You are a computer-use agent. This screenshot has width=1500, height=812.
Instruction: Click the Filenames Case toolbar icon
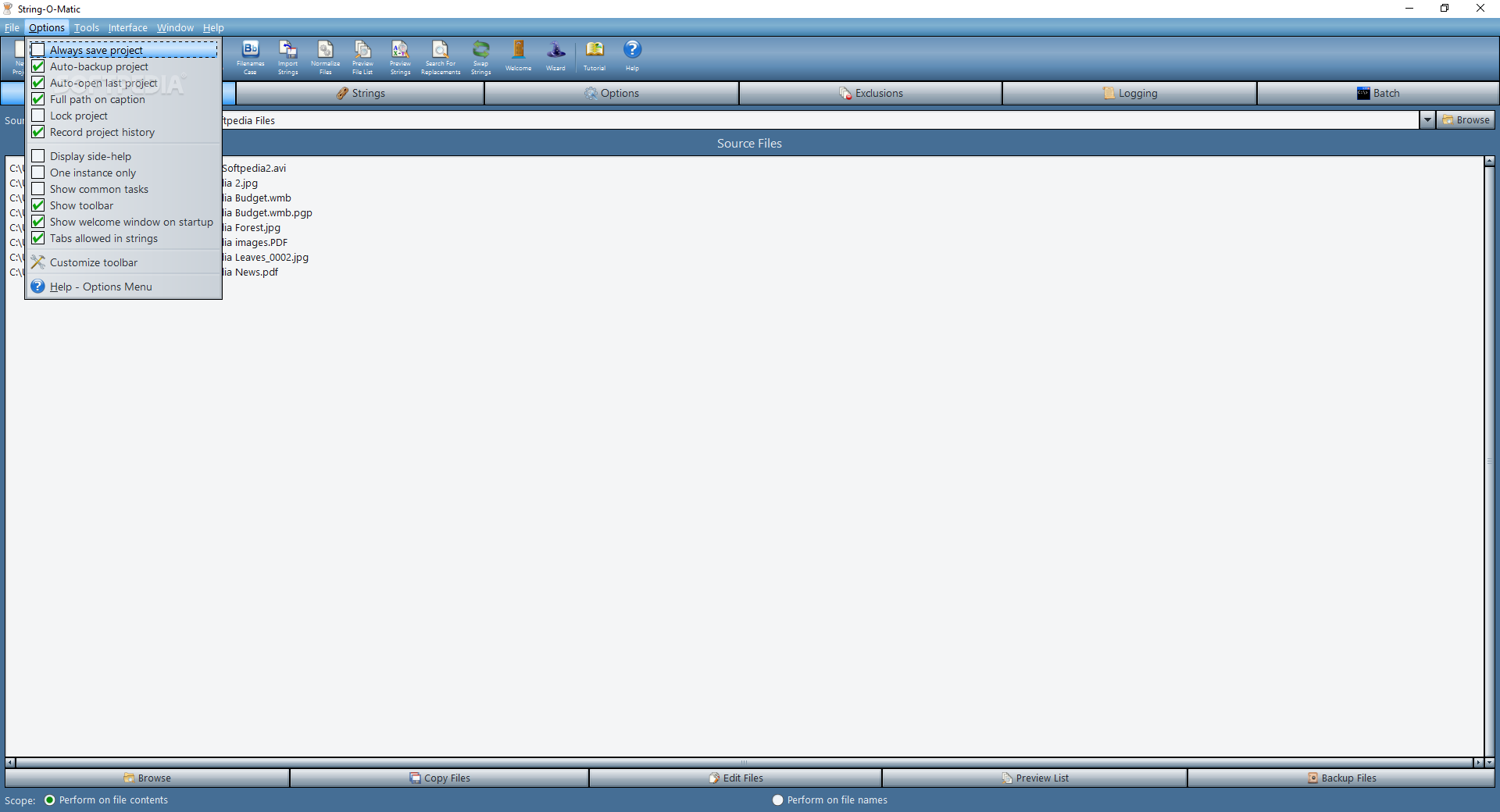(250, 57)
